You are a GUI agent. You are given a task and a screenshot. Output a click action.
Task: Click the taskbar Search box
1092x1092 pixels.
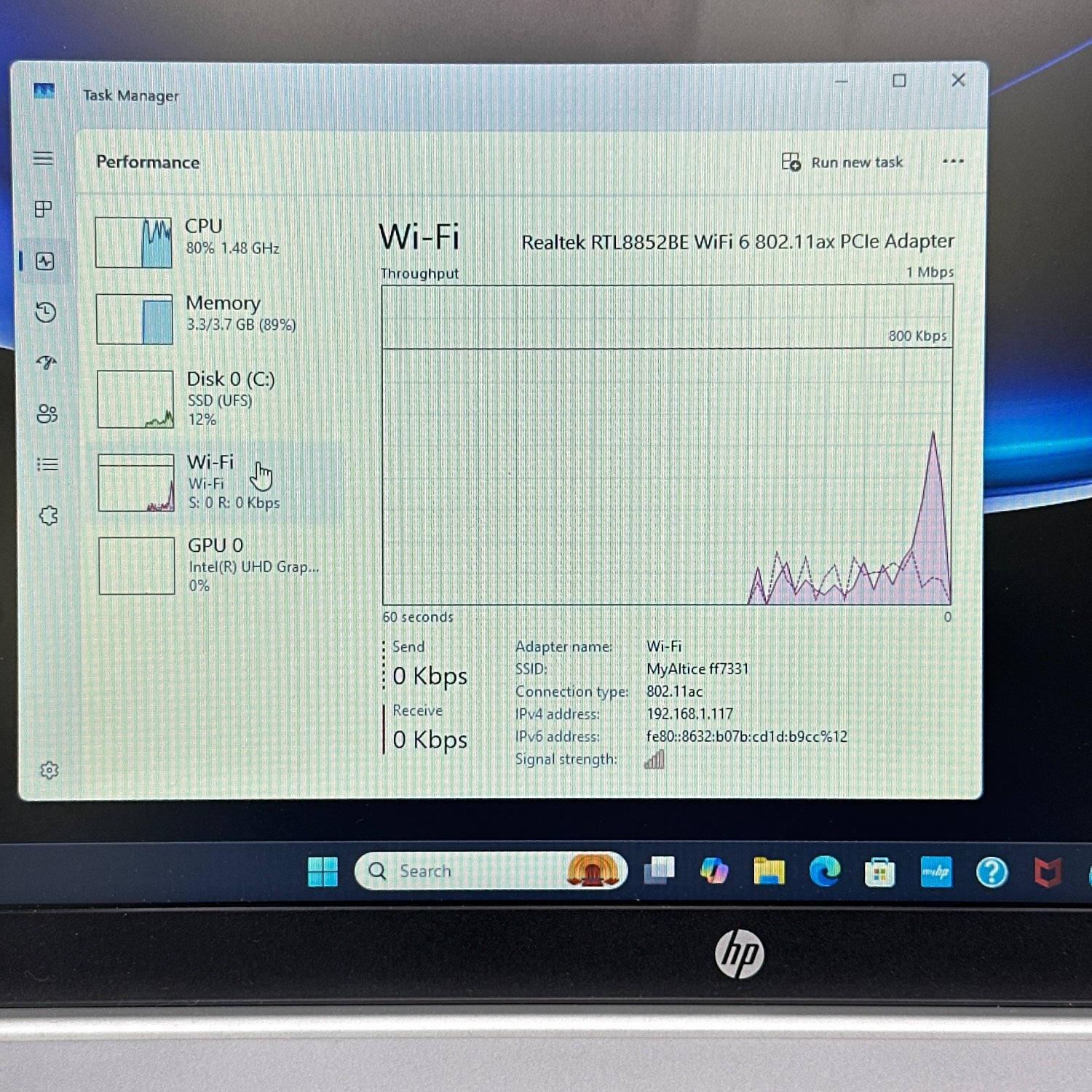tap(466, 871)
